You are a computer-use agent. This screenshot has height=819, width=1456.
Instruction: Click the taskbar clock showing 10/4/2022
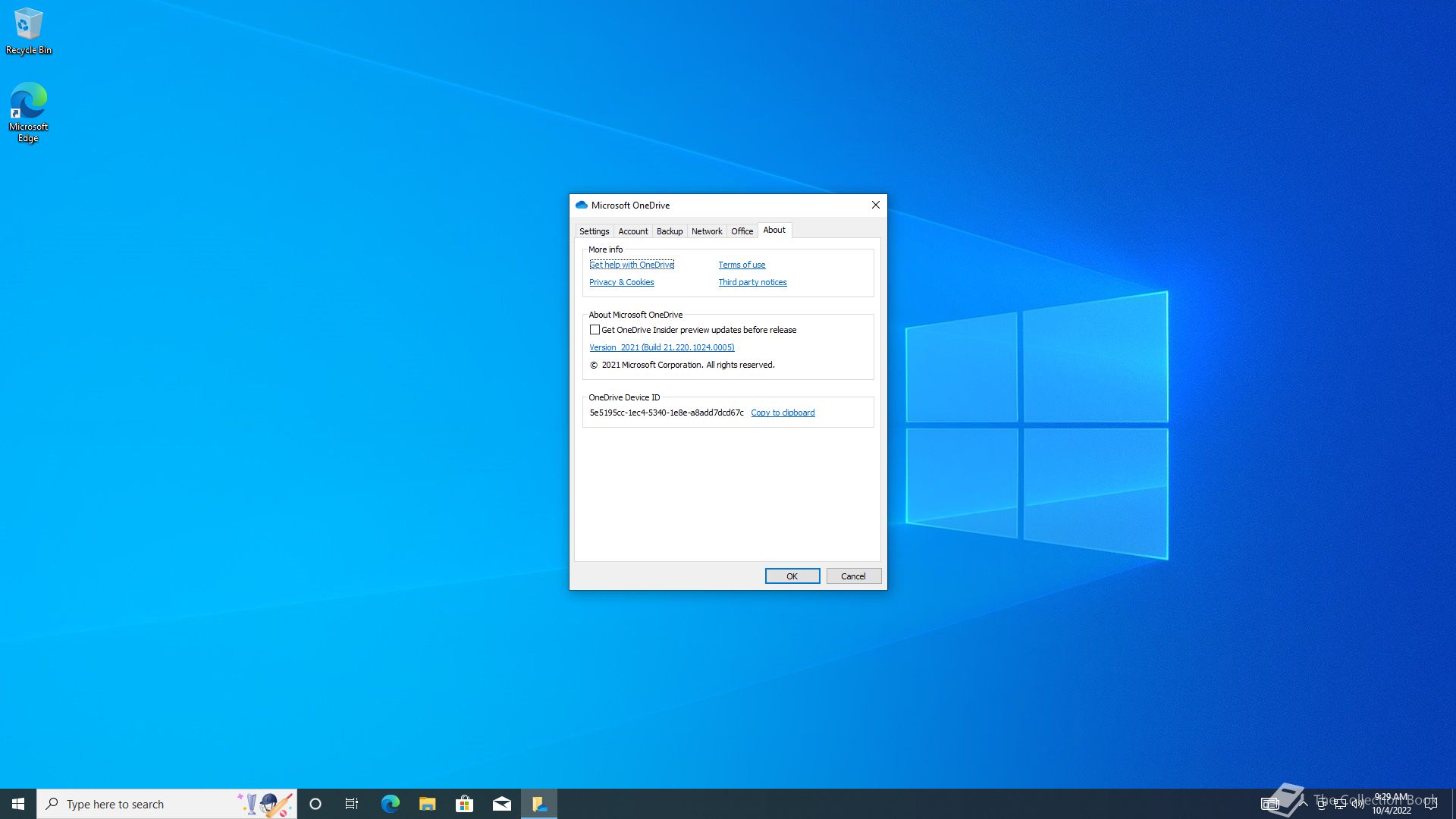(1392, 804)
